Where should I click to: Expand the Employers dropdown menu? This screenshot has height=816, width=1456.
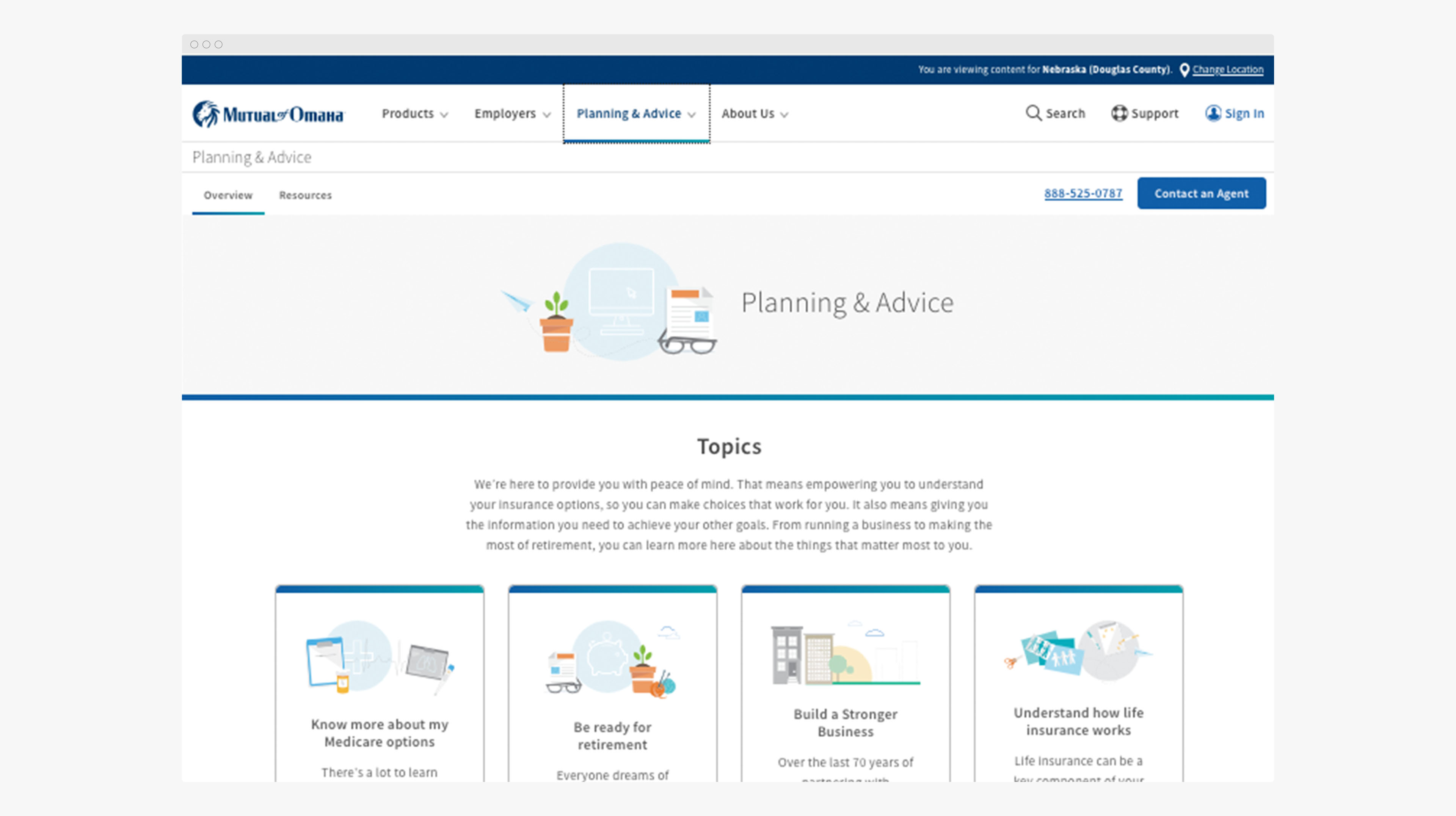click(511, 114)
